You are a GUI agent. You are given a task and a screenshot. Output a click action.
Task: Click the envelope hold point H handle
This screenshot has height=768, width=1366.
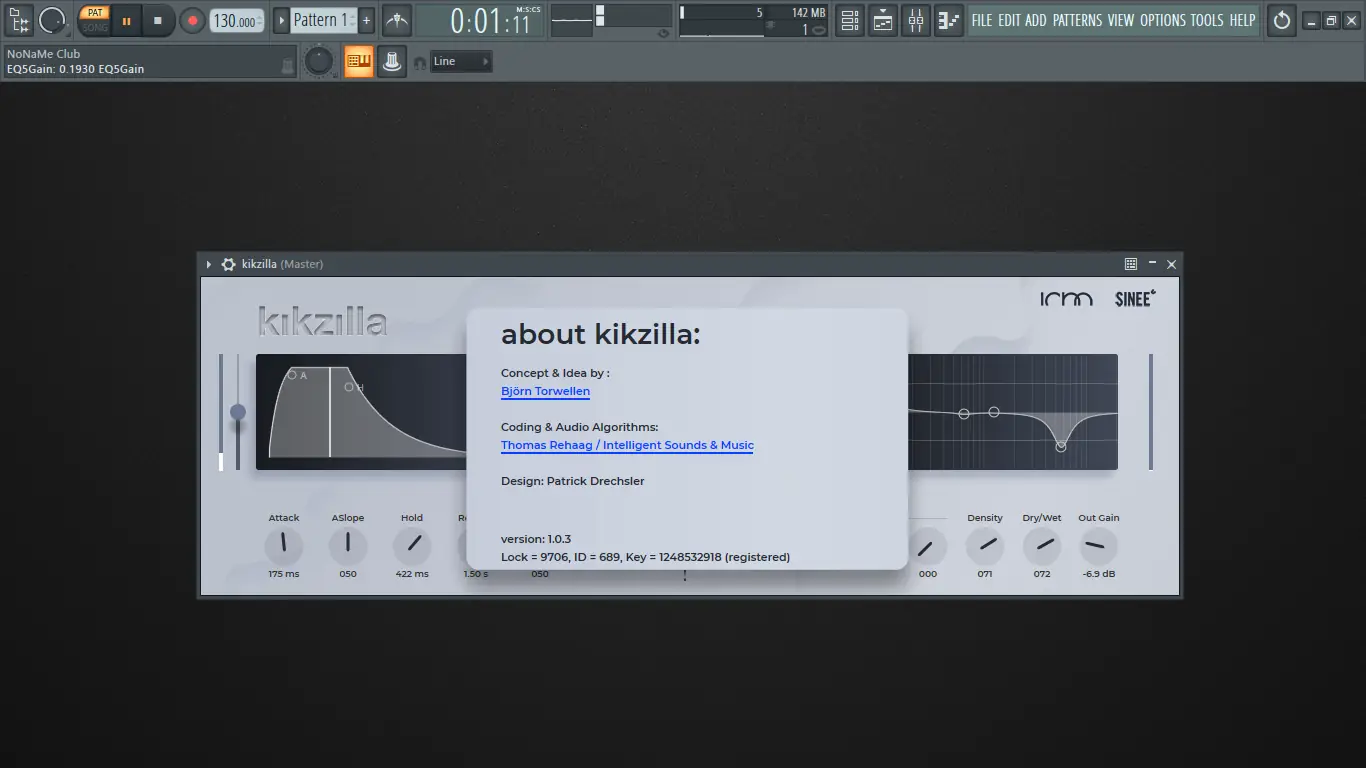tap(349, 387)
